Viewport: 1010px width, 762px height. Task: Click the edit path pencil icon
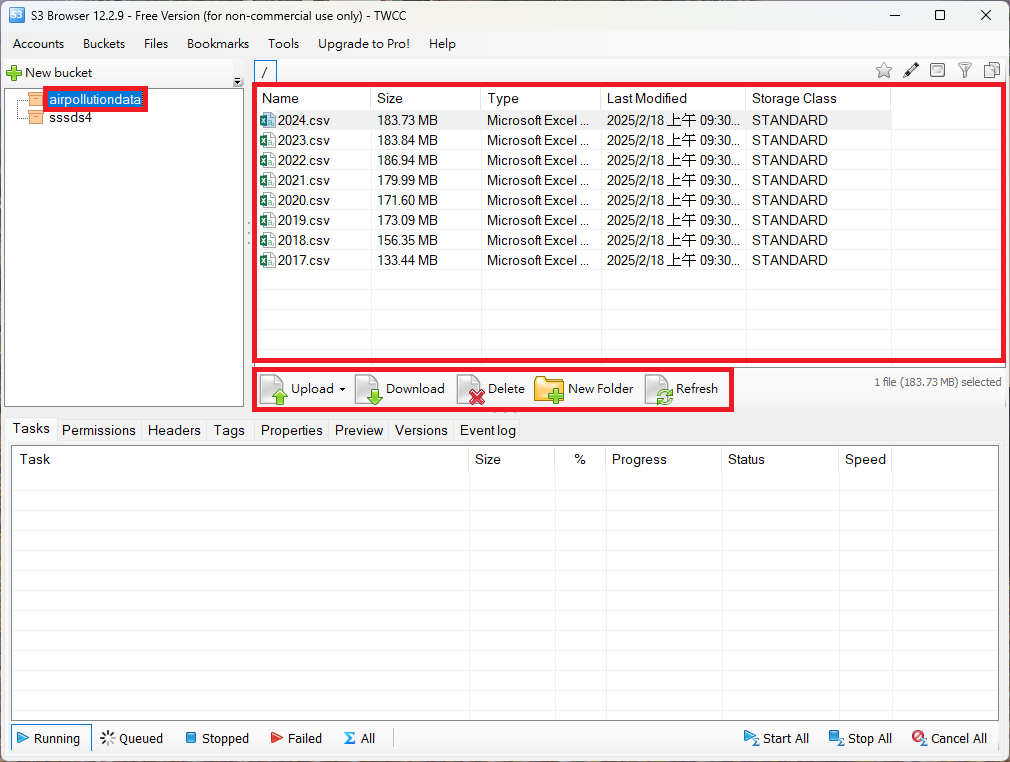(911, 70)
